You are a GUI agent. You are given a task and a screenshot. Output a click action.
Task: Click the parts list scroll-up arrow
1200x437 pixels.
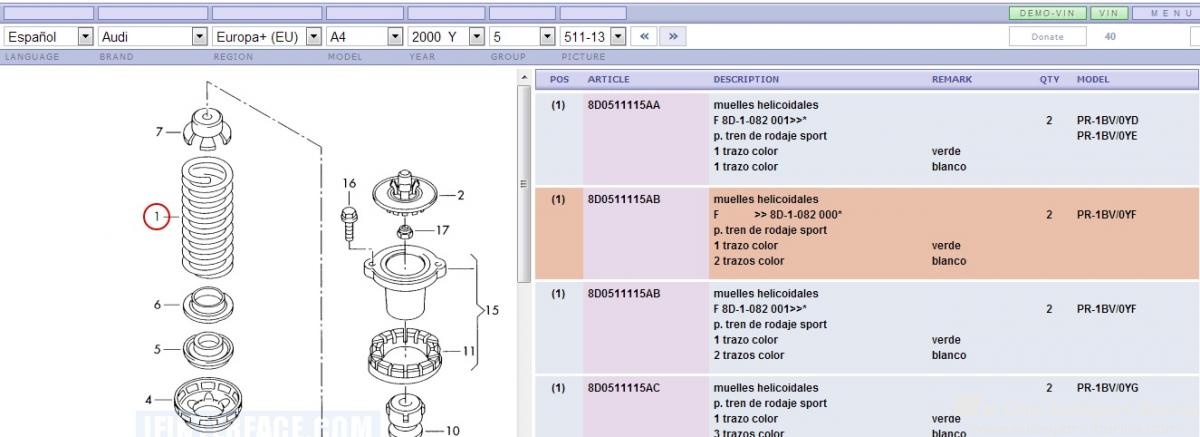coord(525,79)
